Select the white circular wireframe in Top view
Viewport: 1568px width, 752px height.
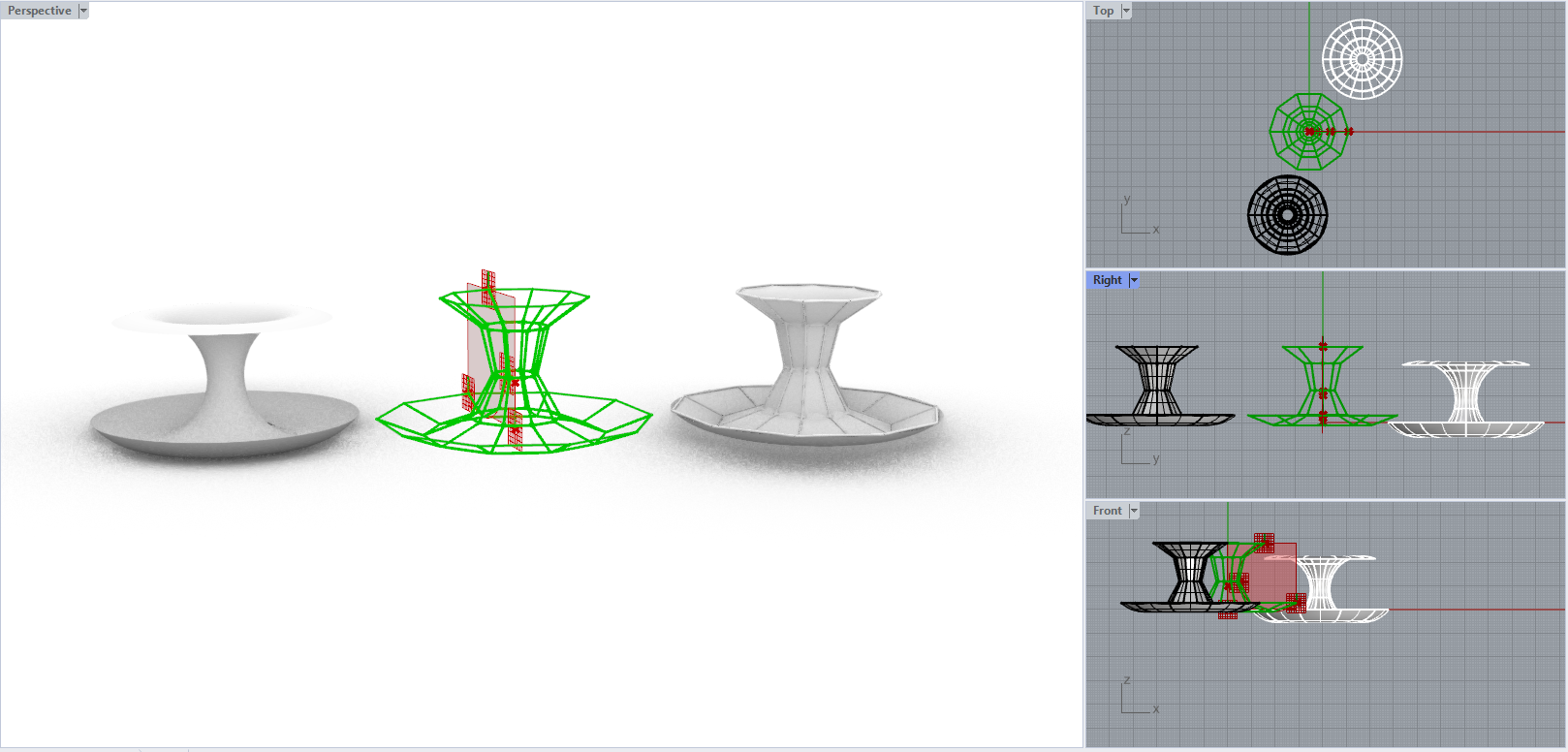point(1362,59)
